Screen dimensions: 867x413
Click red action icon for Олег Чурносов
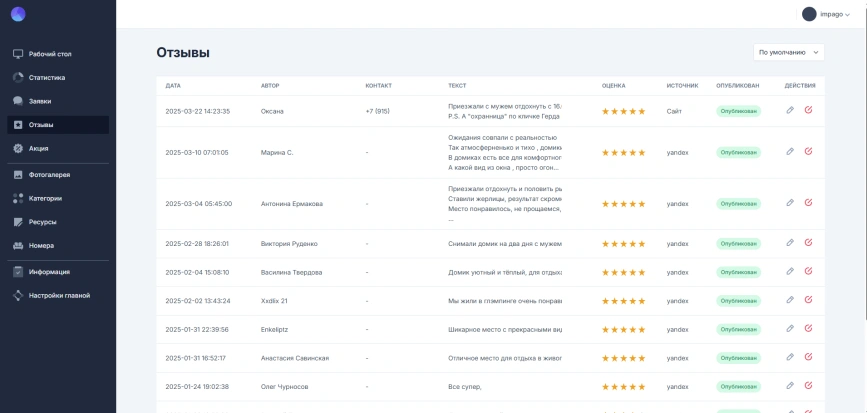(x=808, y=386)
